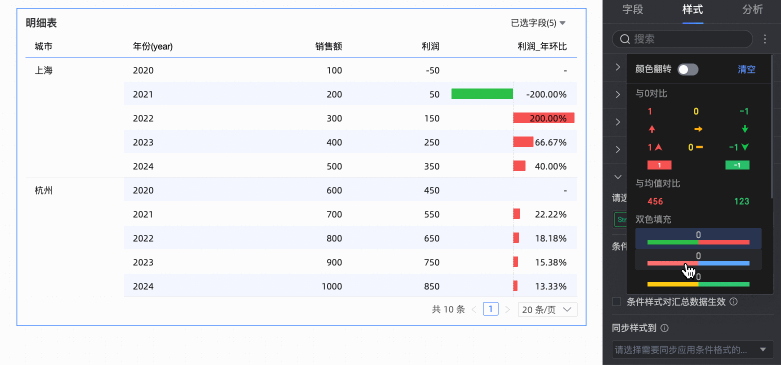Viewport: 781px width, 365px height.
Task: Open the 同步样式到 selection dropdown
Action: point(692,350)
